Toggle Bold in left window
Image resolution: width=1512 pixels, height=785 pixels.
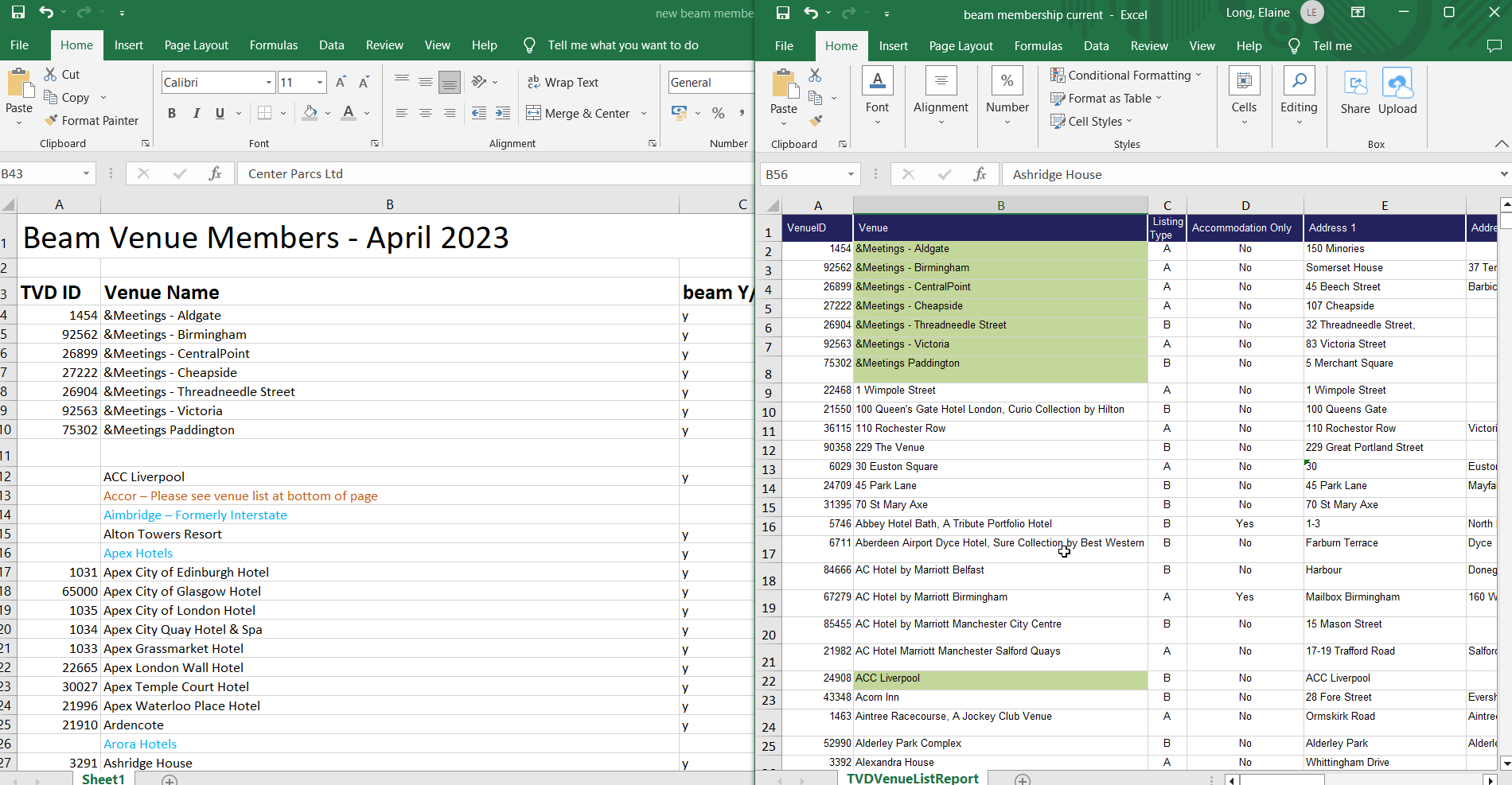(172, 113)
